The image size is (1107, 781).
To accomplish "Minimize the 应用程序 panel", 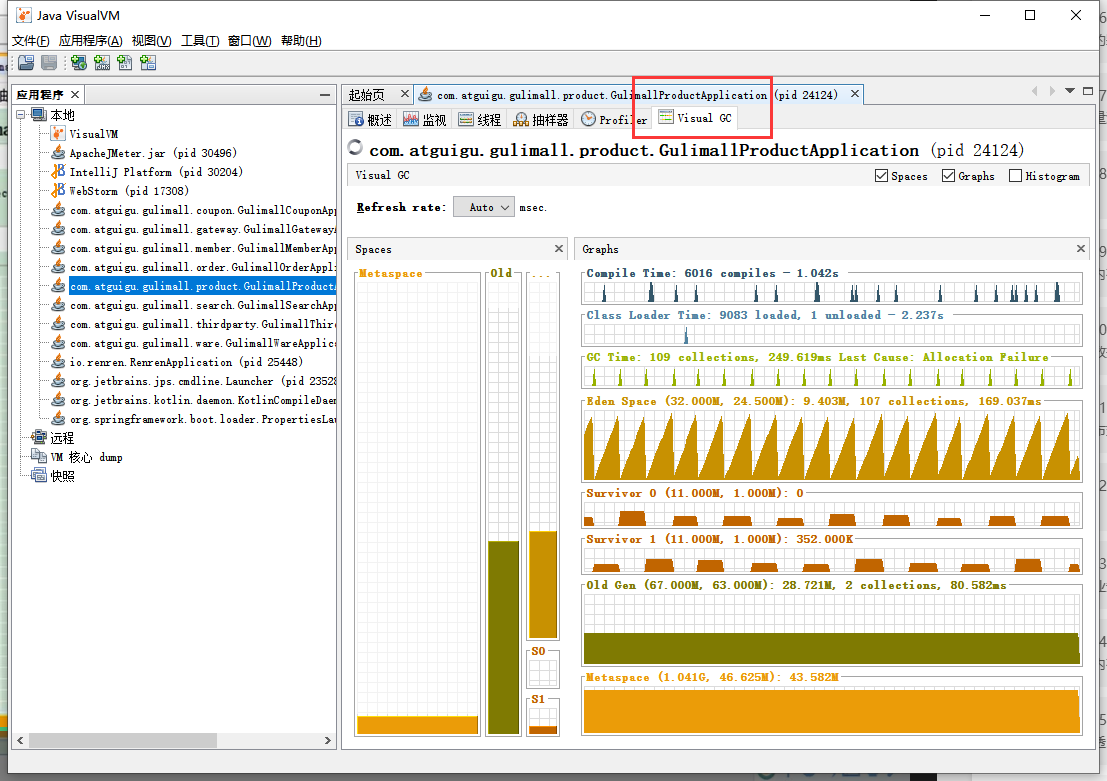I will click(325, 95).
